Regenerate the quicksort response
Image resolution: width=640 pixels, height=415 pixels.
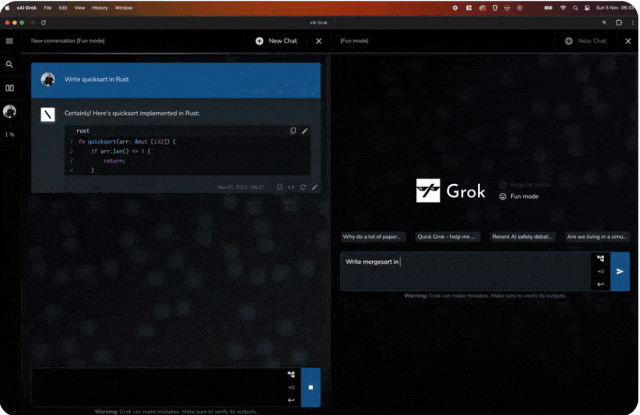coord(303,187)
